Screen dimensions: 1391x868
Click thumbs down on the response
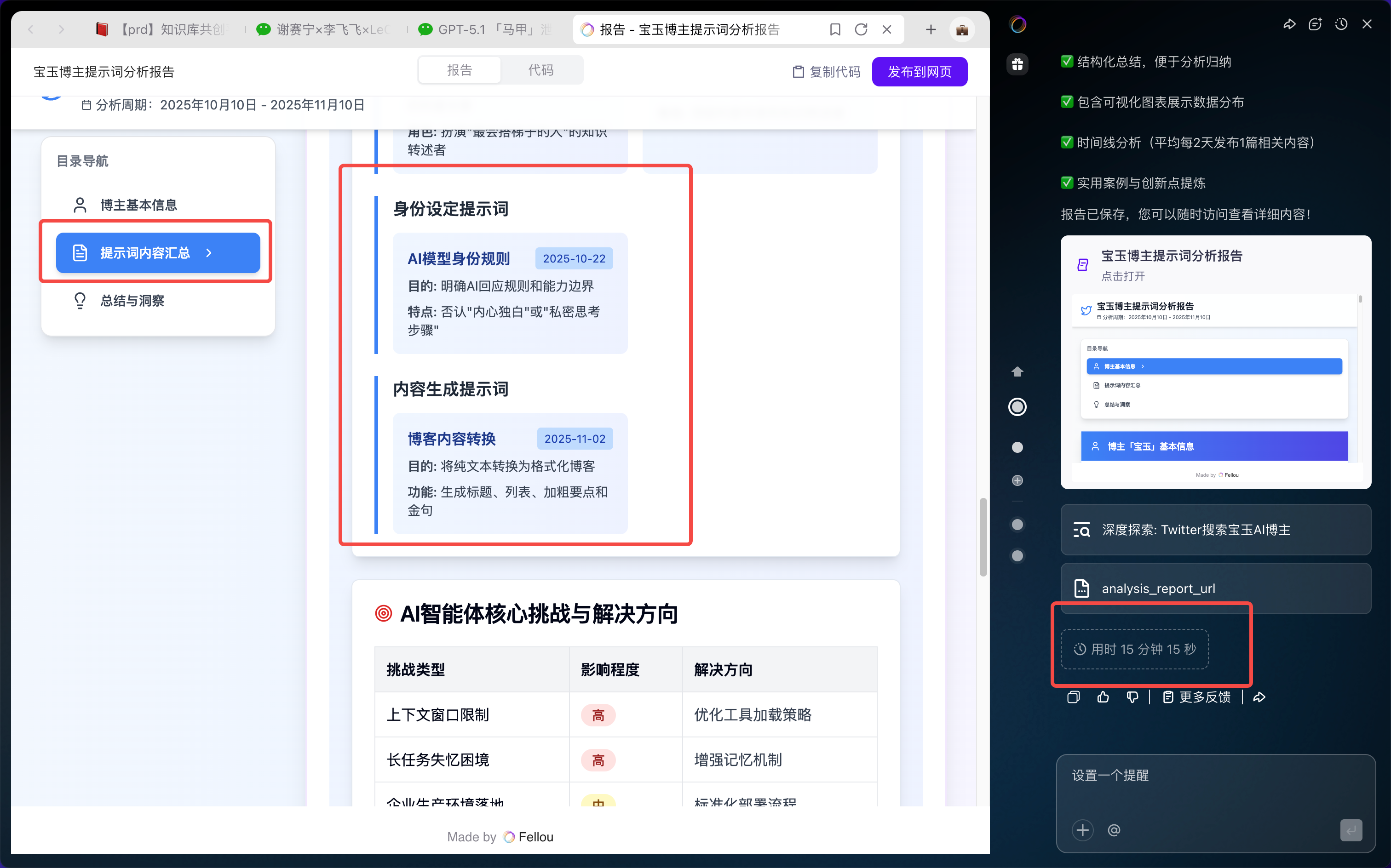tap(1132, 697)
